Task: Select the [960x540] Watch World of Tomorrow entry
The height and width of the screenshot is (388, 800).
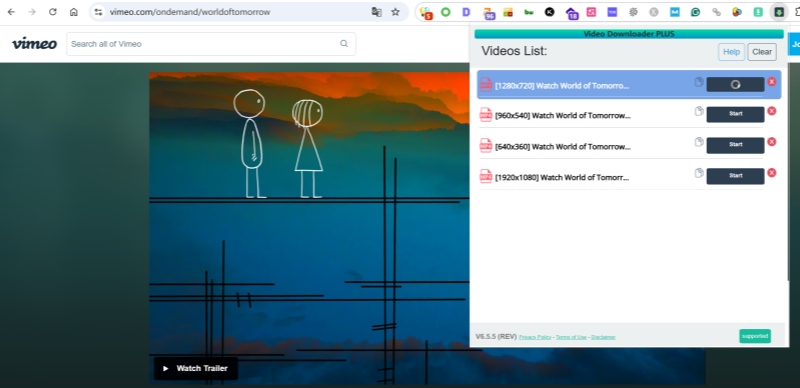Action: [563, 116]
